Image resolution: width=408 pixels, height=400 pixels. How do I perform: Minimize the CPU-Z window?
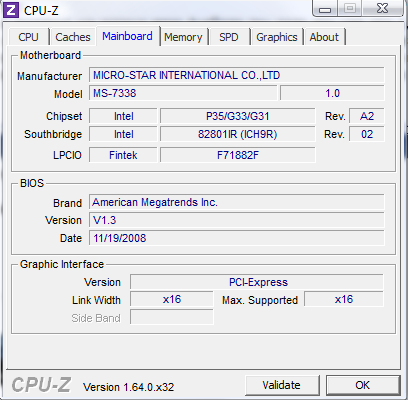pyautogui.click(x=325, y=8)
